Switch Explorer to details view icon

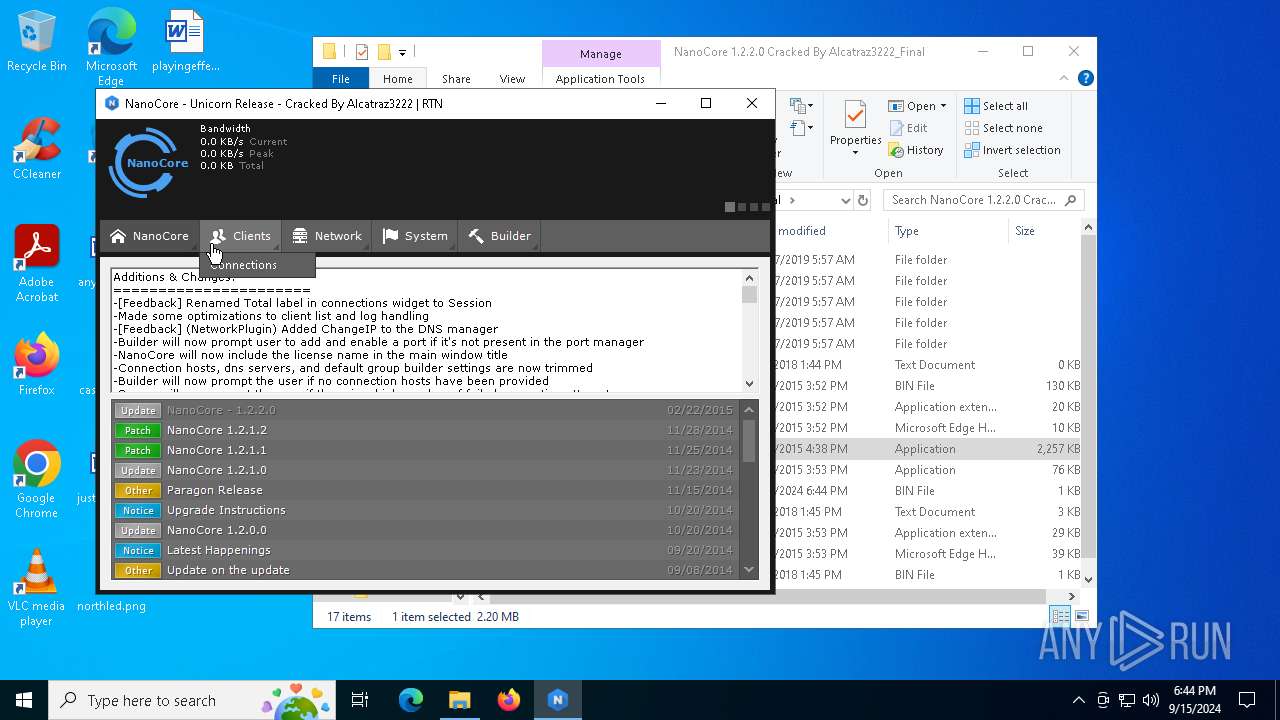coord(1059,616)
